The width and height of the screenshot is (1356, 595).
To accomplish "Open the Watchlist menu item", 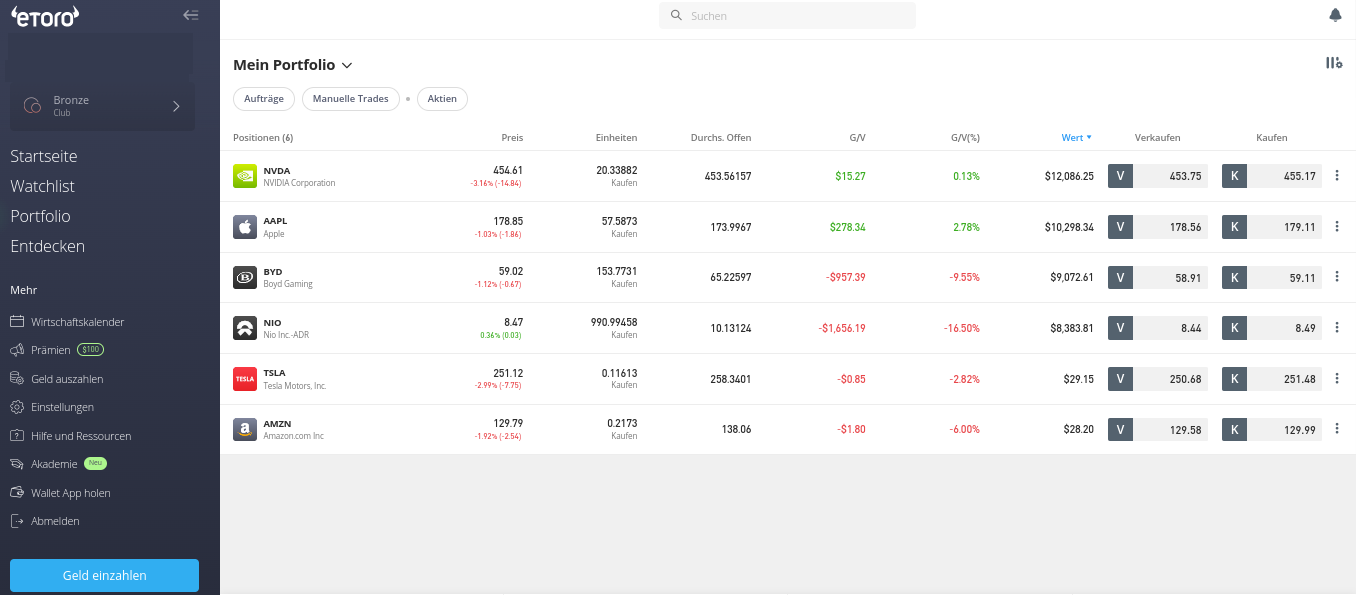I will click(43, 186).
